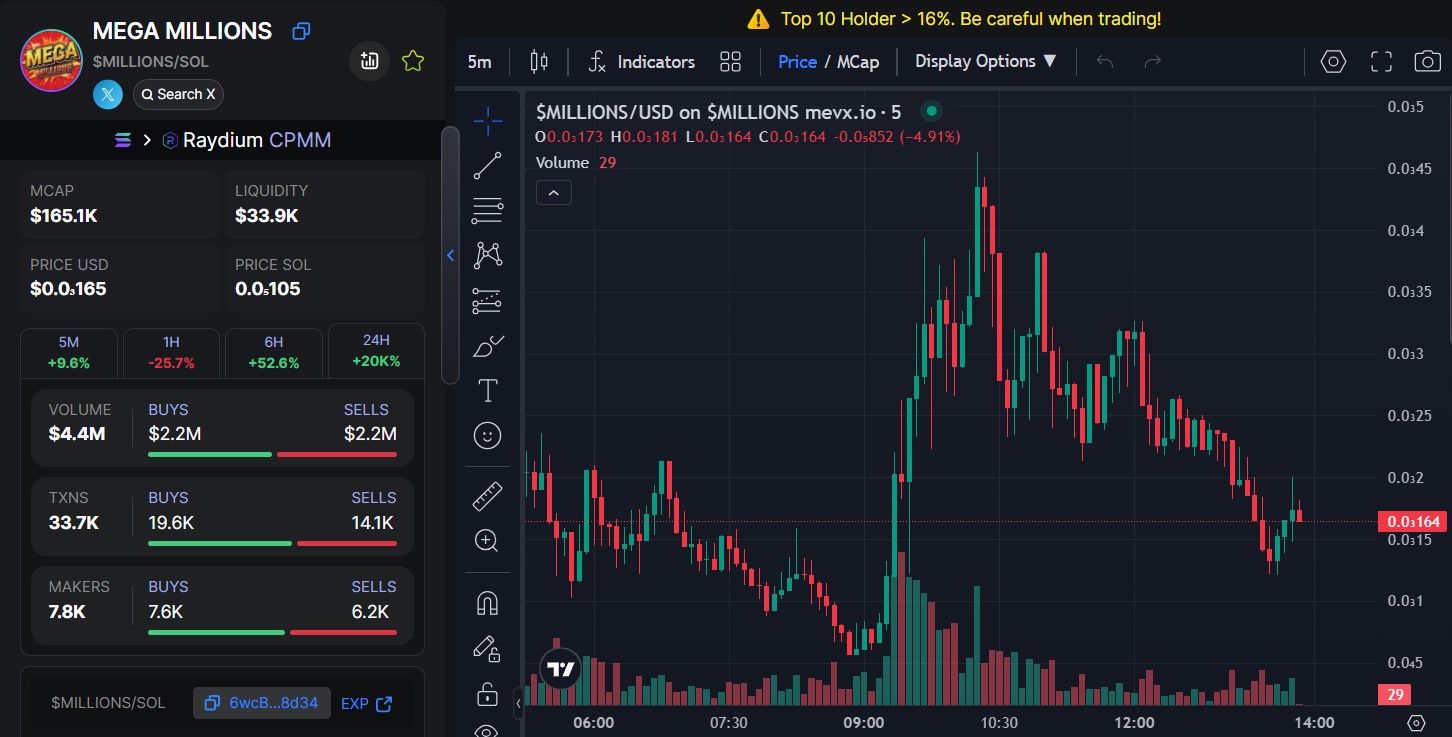The width and height of the screenshot is (1452, 737).
Task: Select the ruler measure tool
Action: click(487, 496)
